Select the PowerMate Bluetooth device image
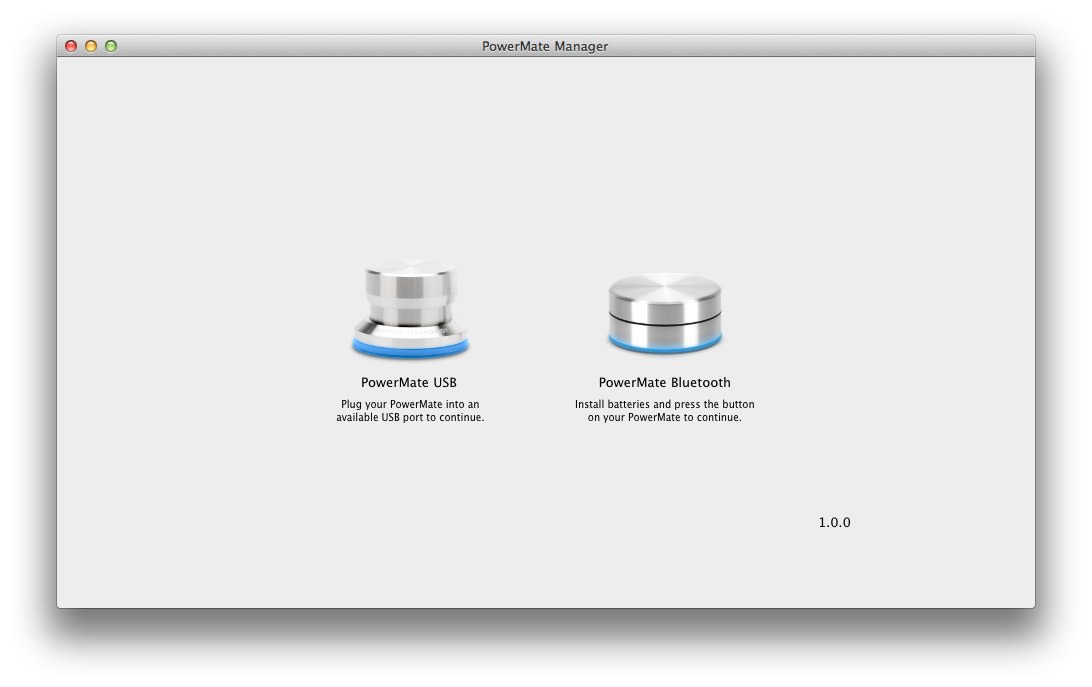 click(665, 313)
